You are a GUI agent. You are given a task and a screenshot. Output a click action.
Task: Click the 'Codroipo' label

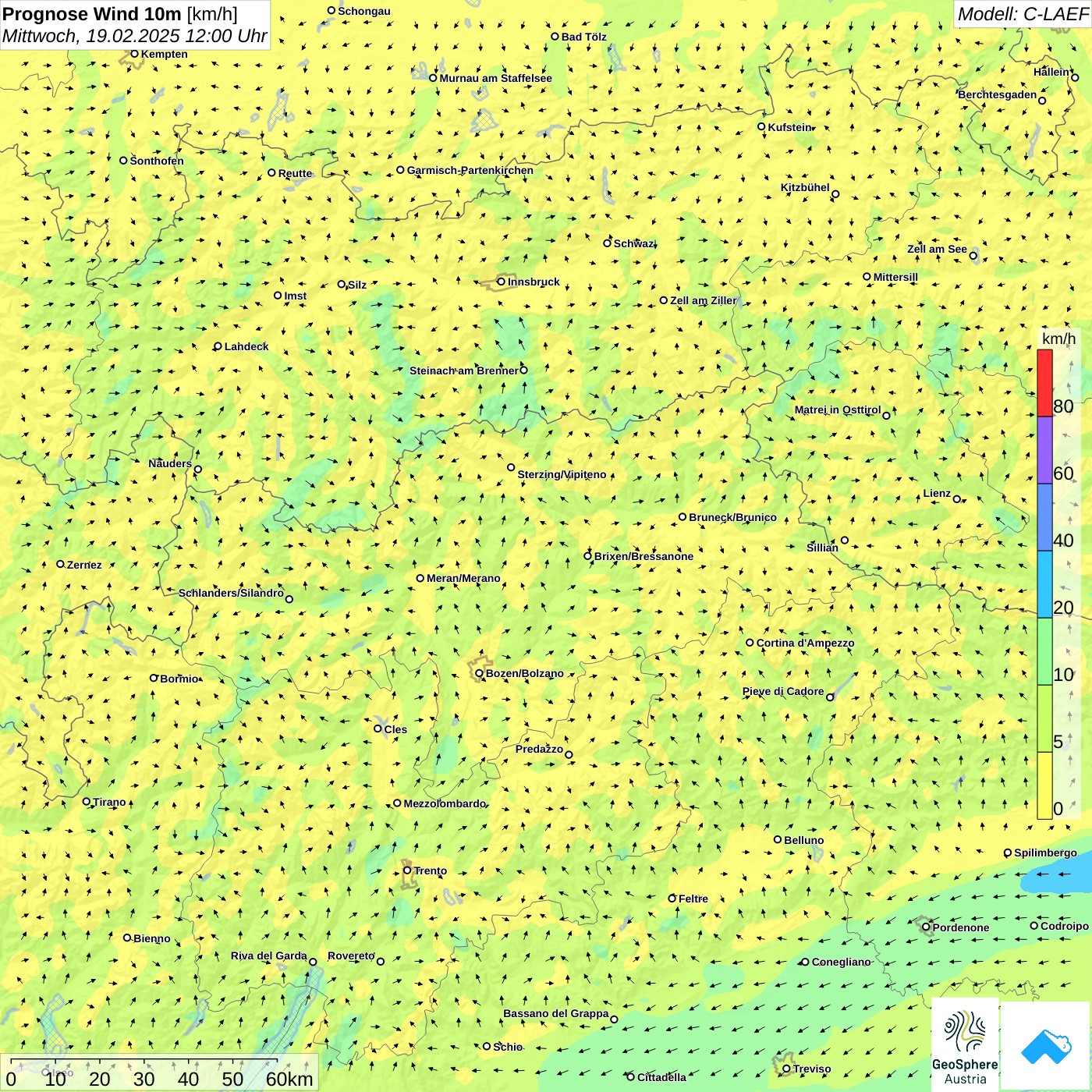click(x=1065, y=926)
